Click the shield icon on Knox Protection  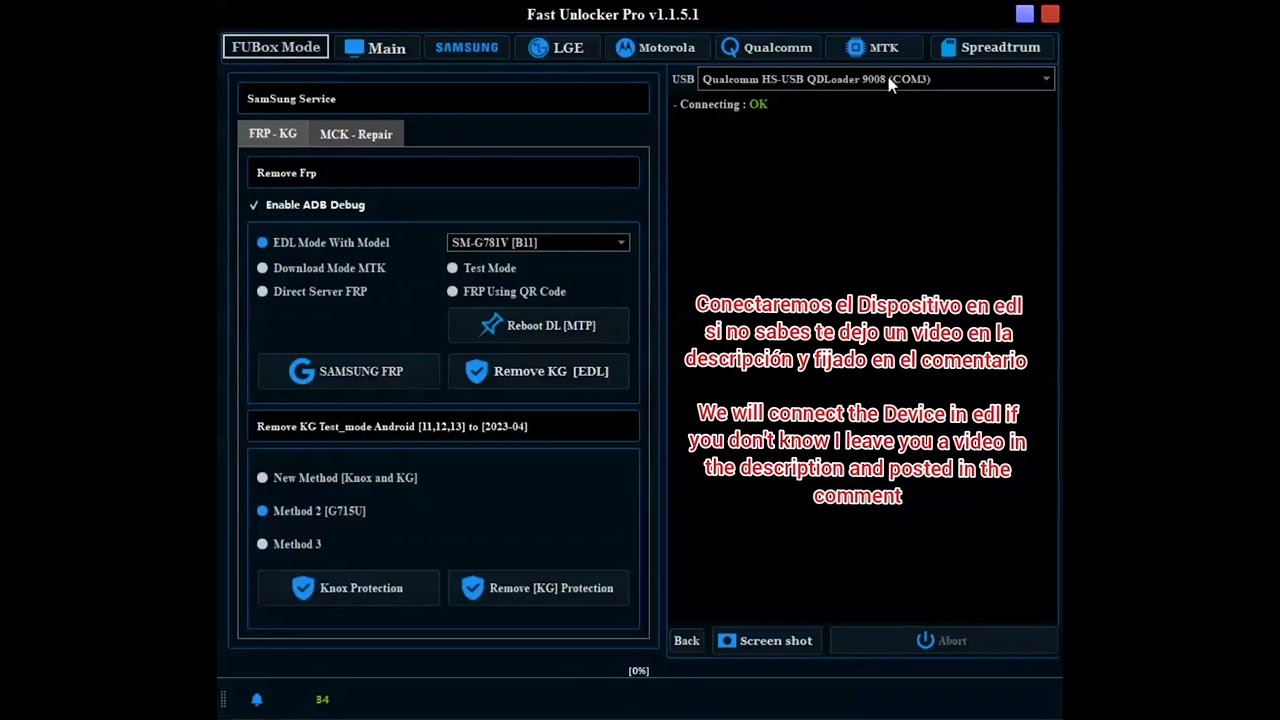303,588
